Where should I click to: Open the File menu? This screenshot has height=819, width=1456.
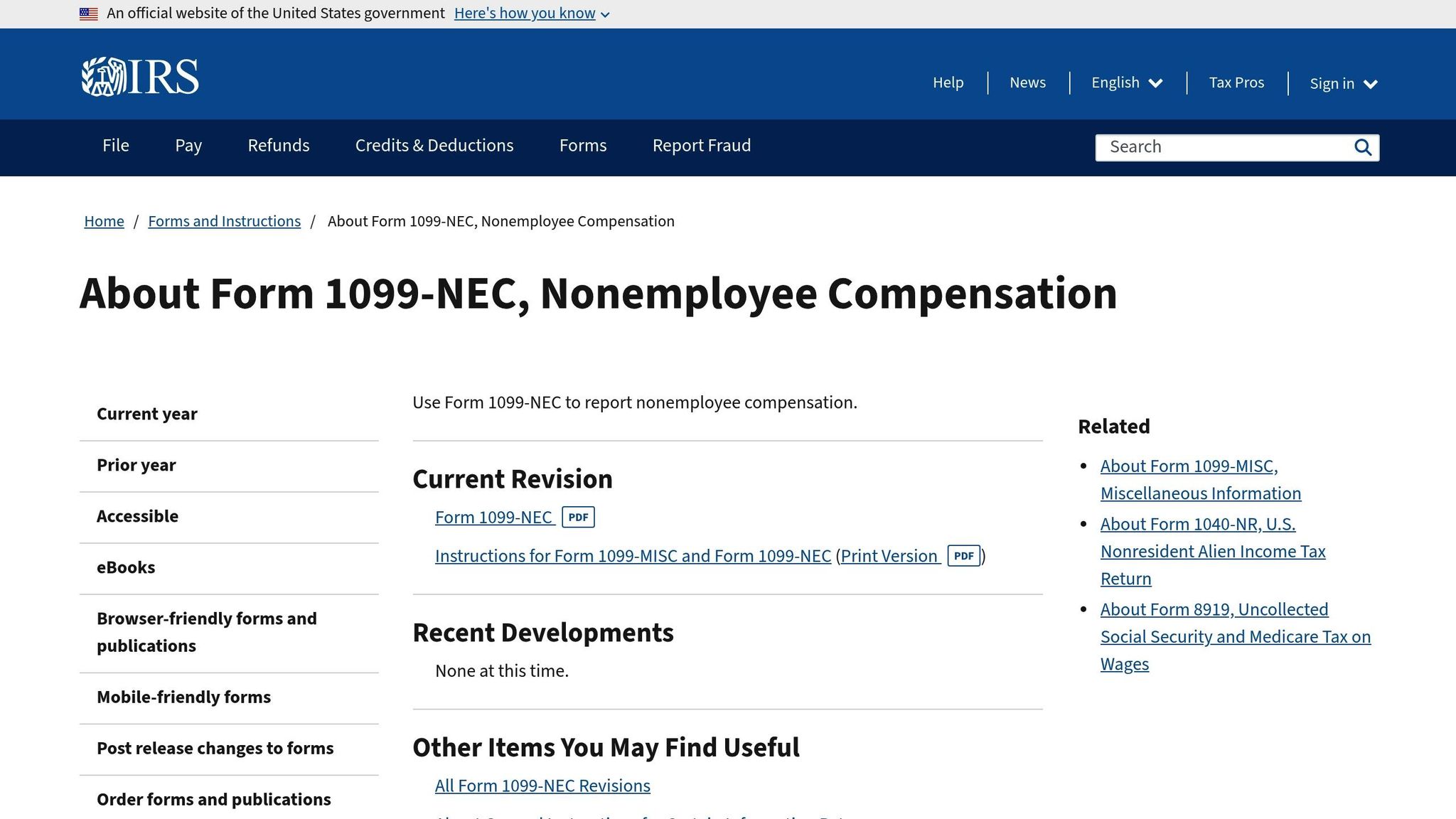tap(116, 146)
